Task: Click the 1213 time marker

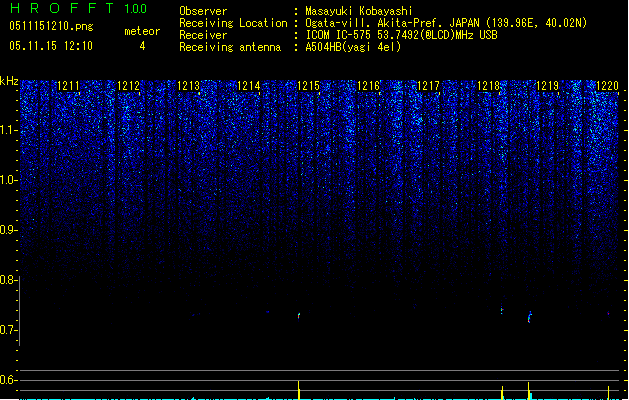Action: click(x=189, y=86)
